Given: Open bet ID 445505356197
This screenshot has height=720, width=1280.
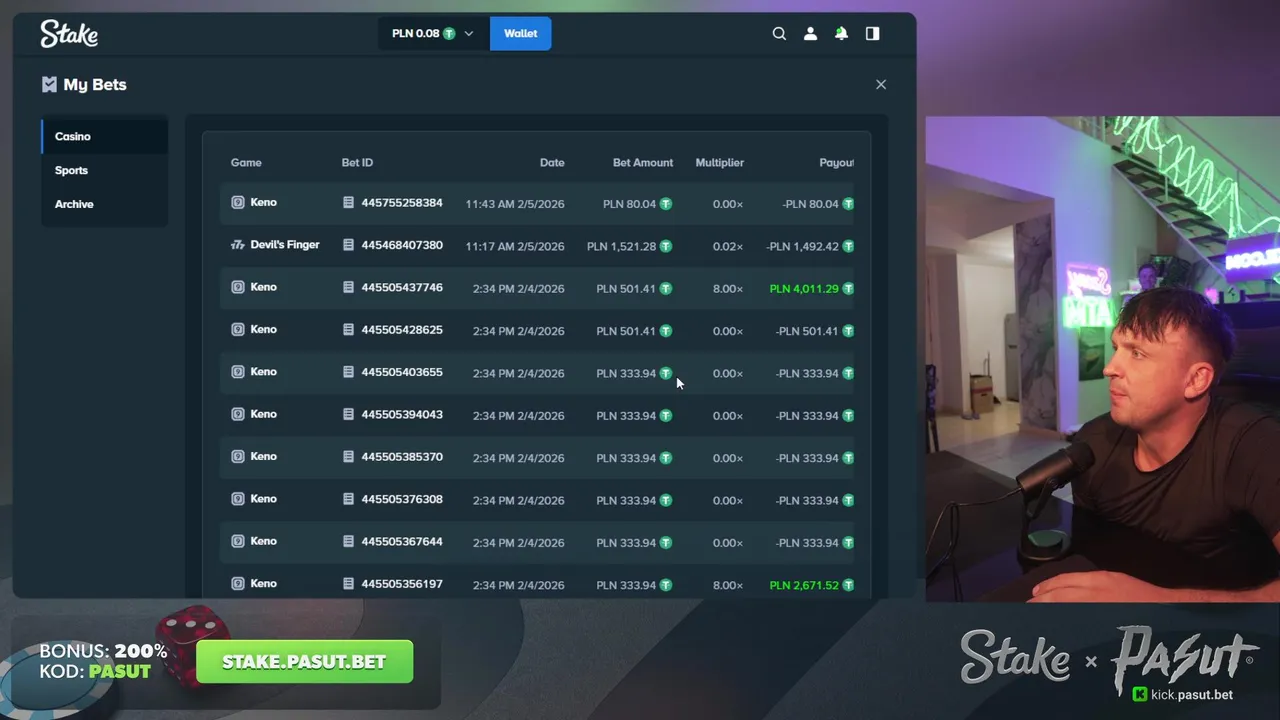Looking at the screenshot, I should [x=402, y=583].
